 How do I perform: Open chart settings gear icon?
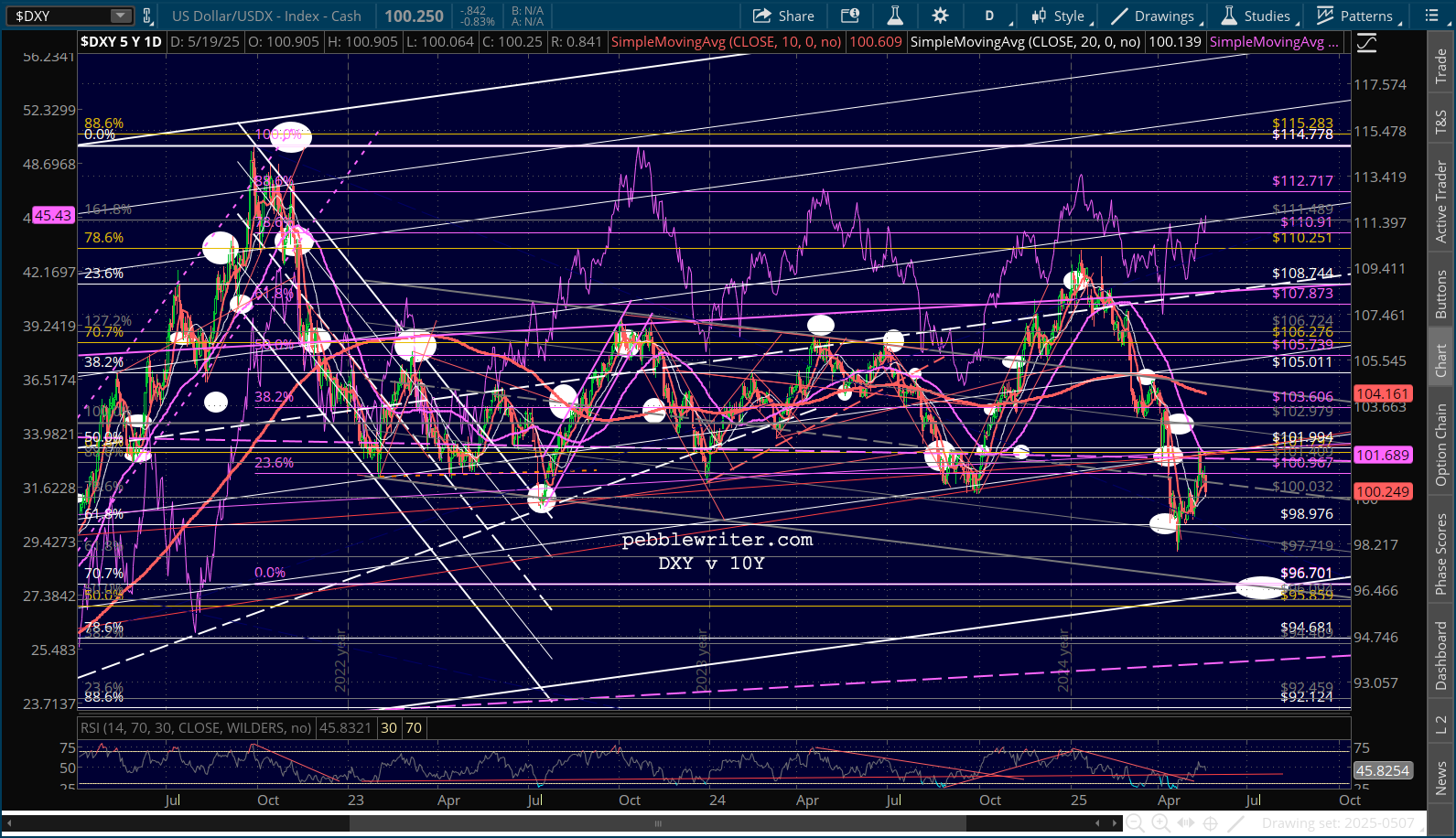tap(940, 16)
